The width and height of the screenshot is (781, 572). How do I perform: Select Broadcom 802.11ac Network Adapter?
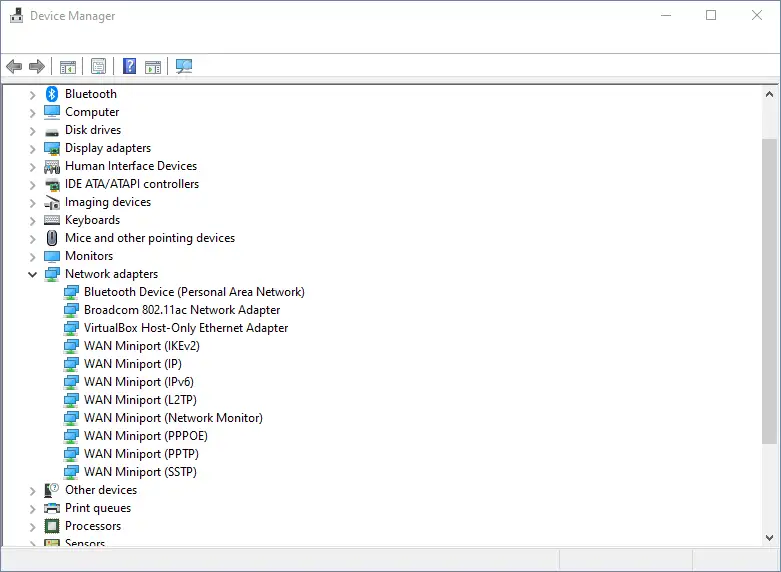(181, 310)
